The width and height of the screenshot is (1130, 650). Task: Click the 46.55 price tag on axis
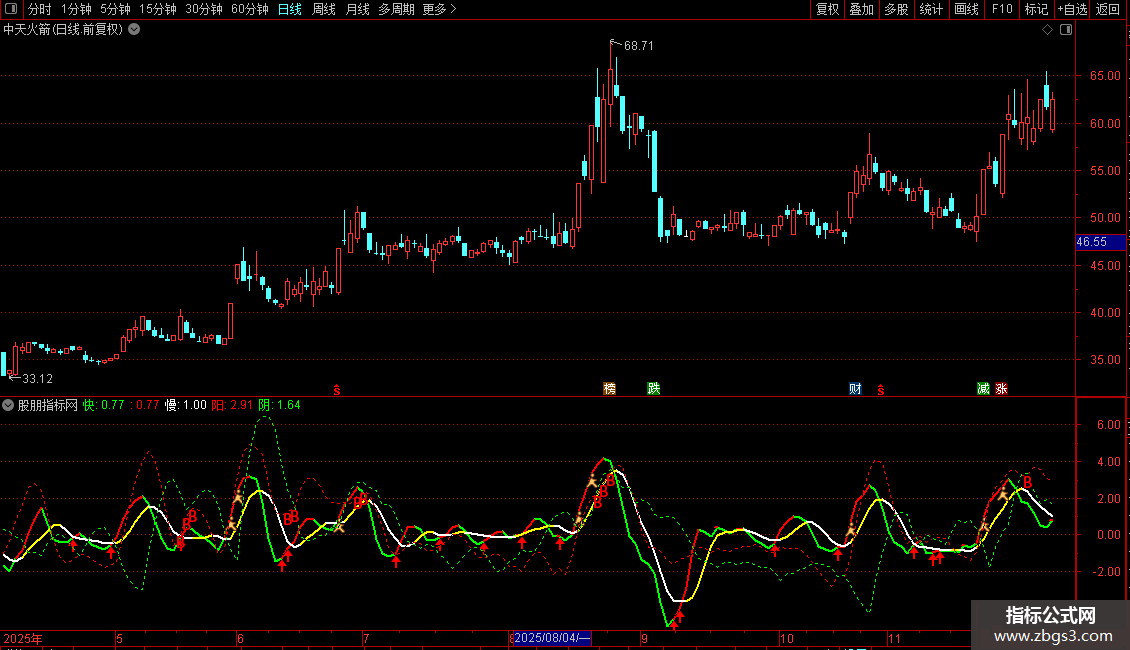(1100, 242)
